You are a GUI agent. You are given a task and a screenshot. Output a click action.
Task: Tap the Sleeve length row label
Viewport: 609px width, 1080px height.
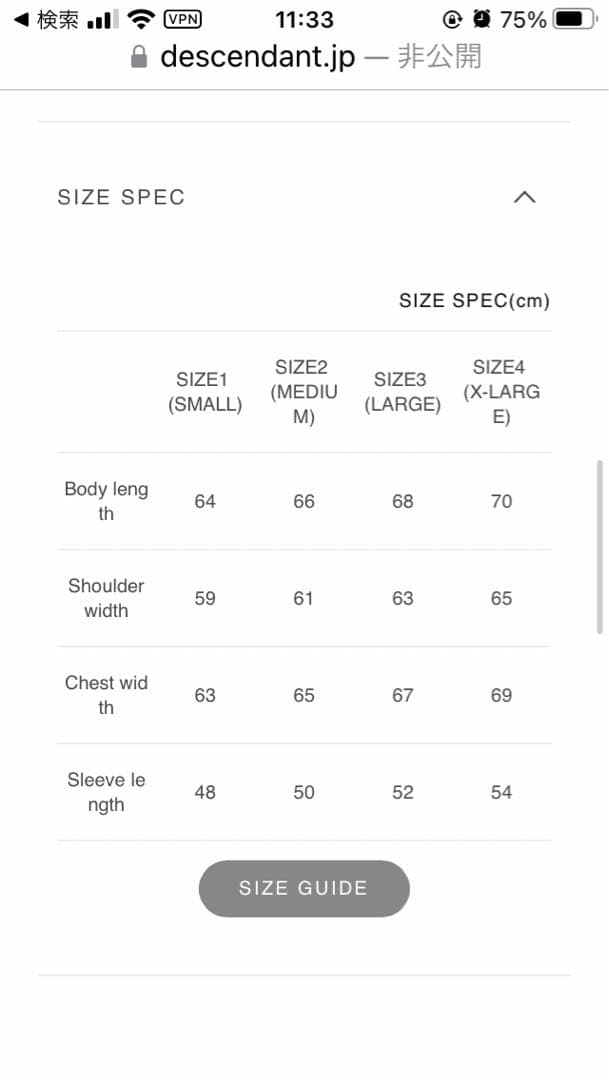click(106, 792)
